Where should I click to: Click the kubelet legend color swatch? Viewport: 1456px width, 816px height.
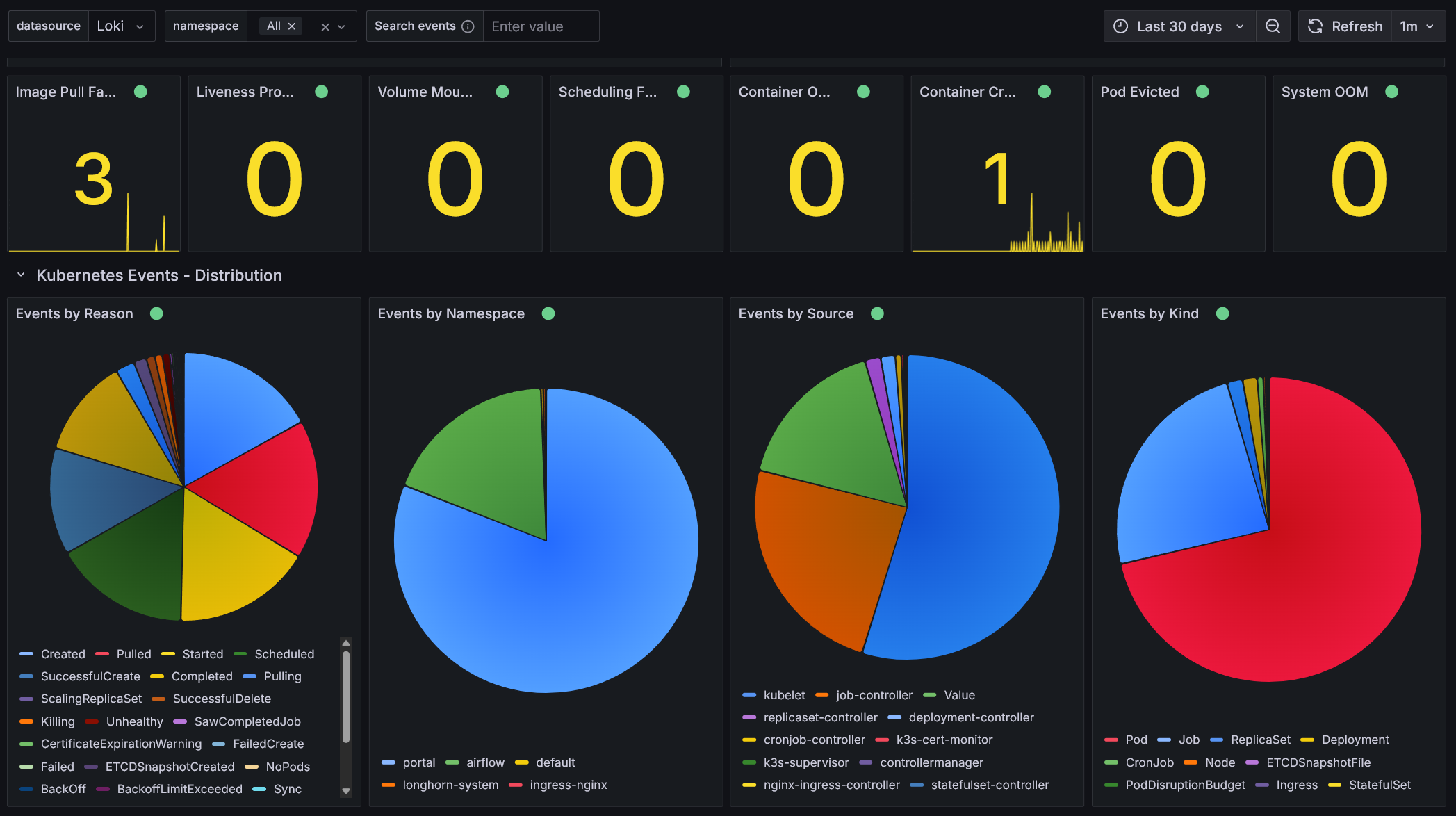[749, 695]
